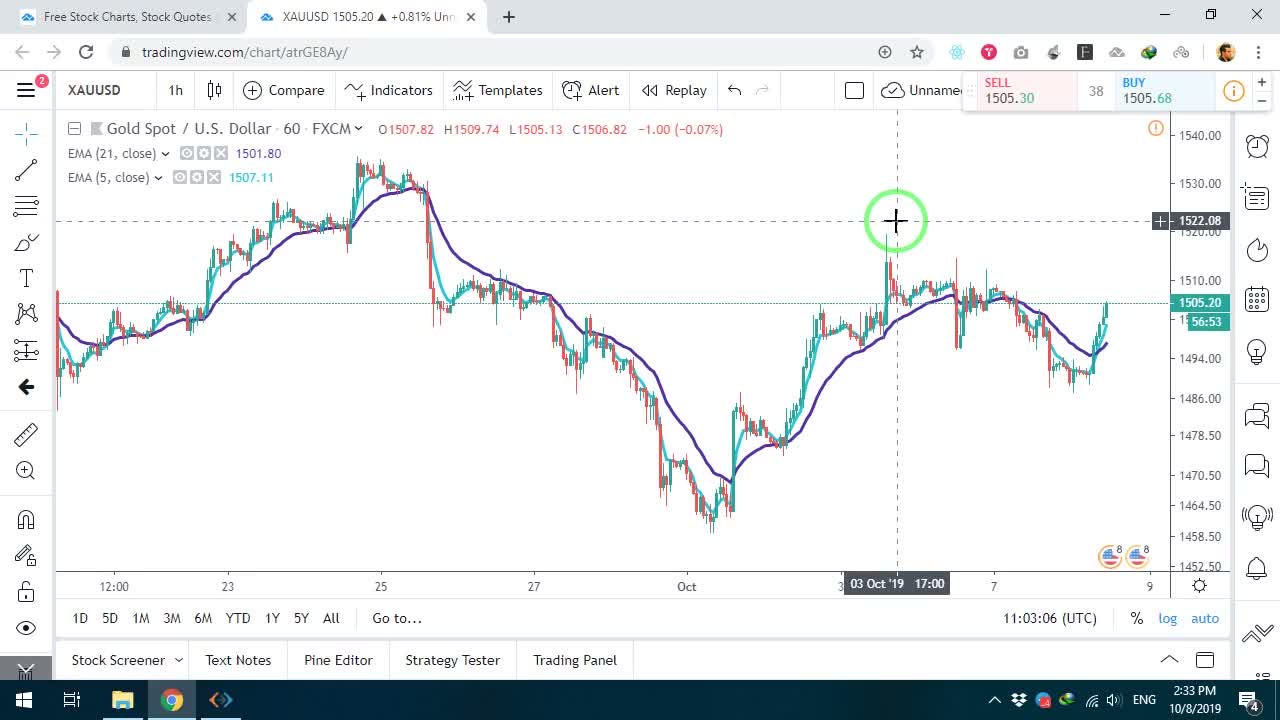The width and height of the screenshot is (1280, 720).
Task: Expand the Stock Screener dropdown arrow
Action: (179, 660)
